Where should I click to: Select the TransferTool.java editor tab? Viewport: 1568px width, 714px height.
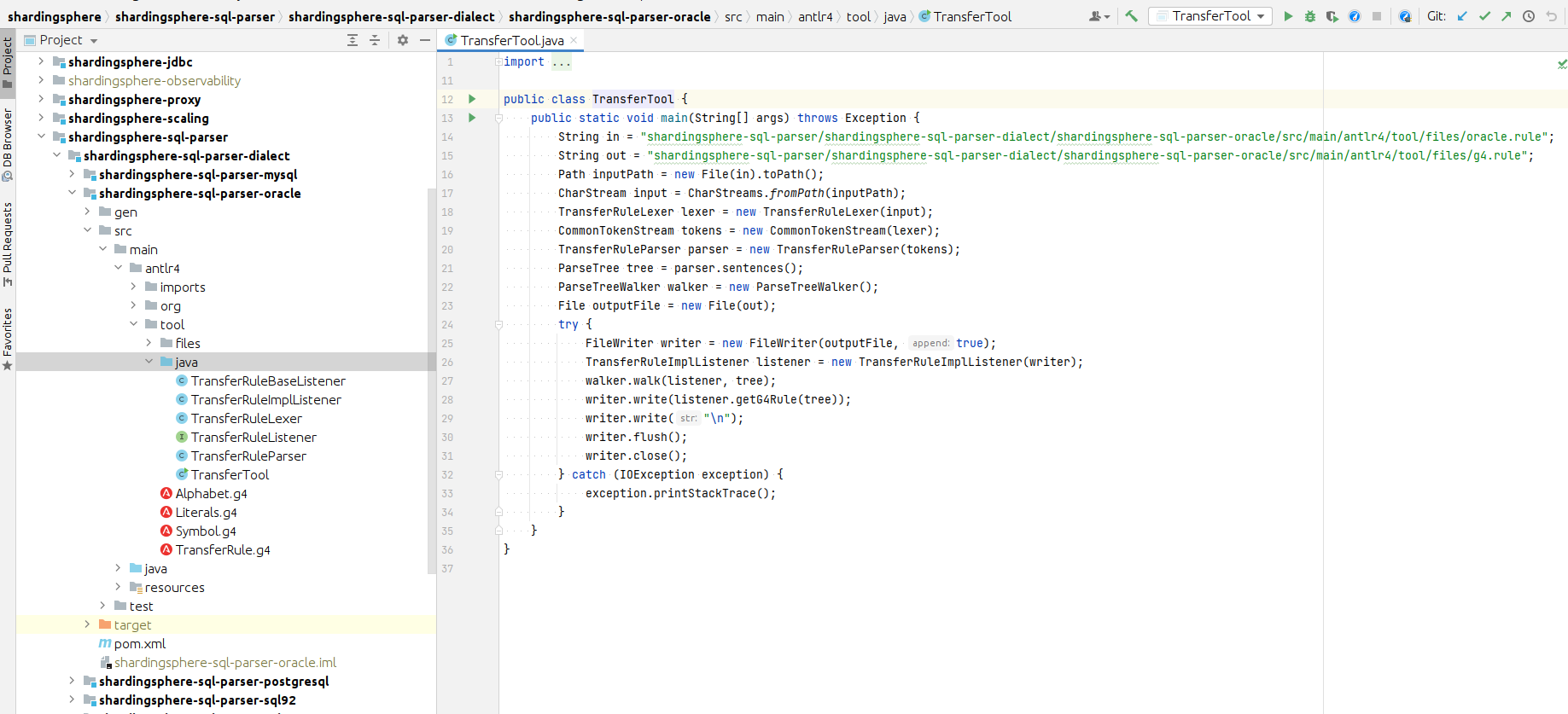[511, 40]
